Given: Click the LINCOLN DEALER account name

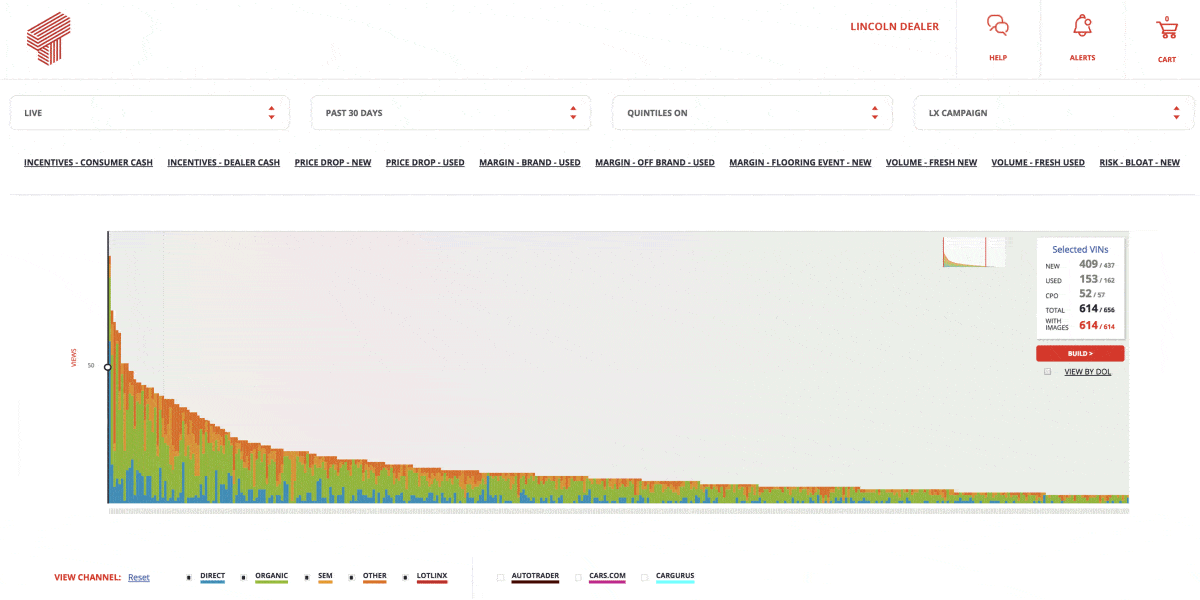Looking at the screenshot, I should pyautogui.click(x=895, y=27).
